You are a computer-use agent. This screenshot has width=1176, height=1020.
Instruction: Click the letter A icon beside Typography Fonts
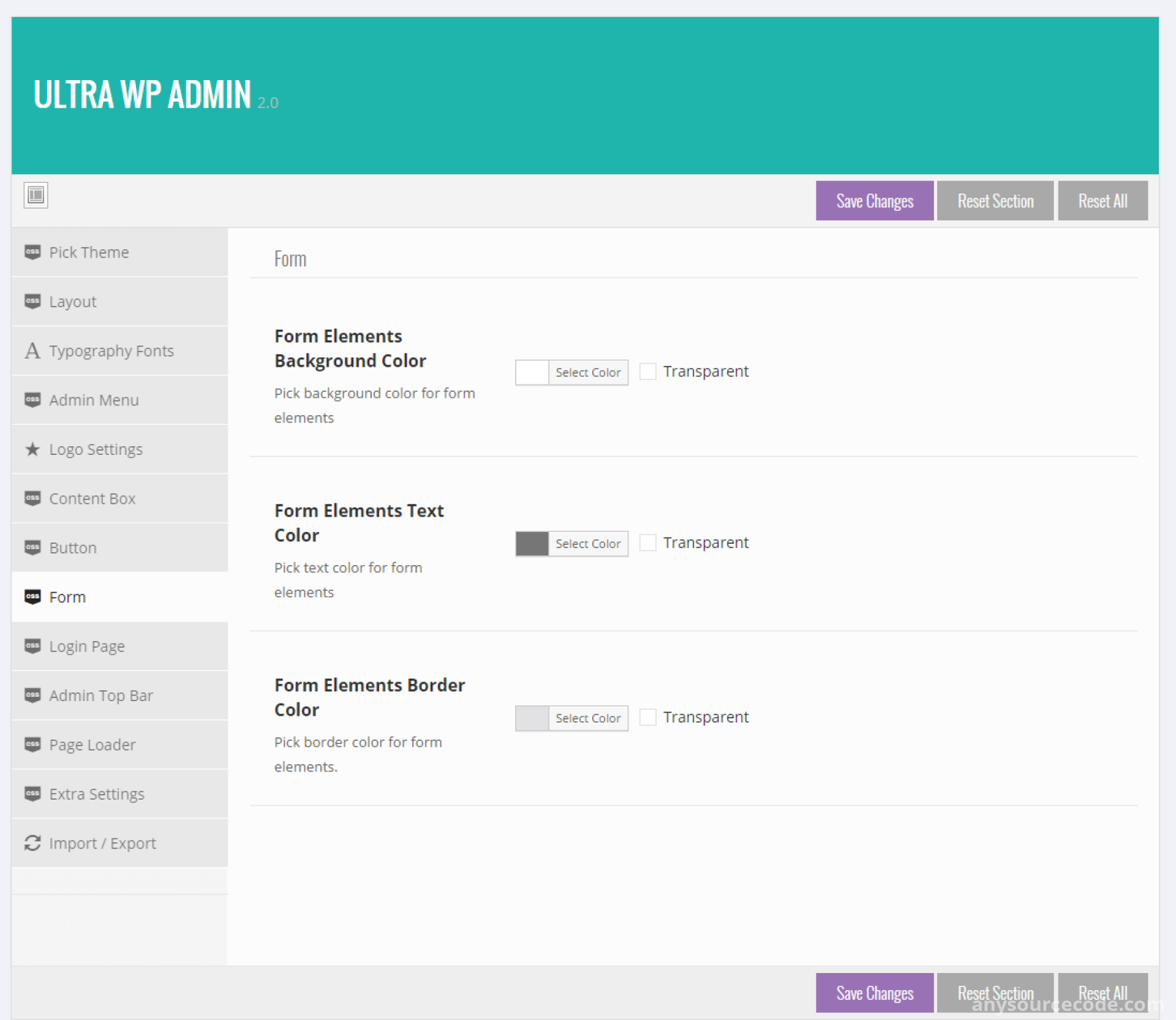[x=32, y=351]
